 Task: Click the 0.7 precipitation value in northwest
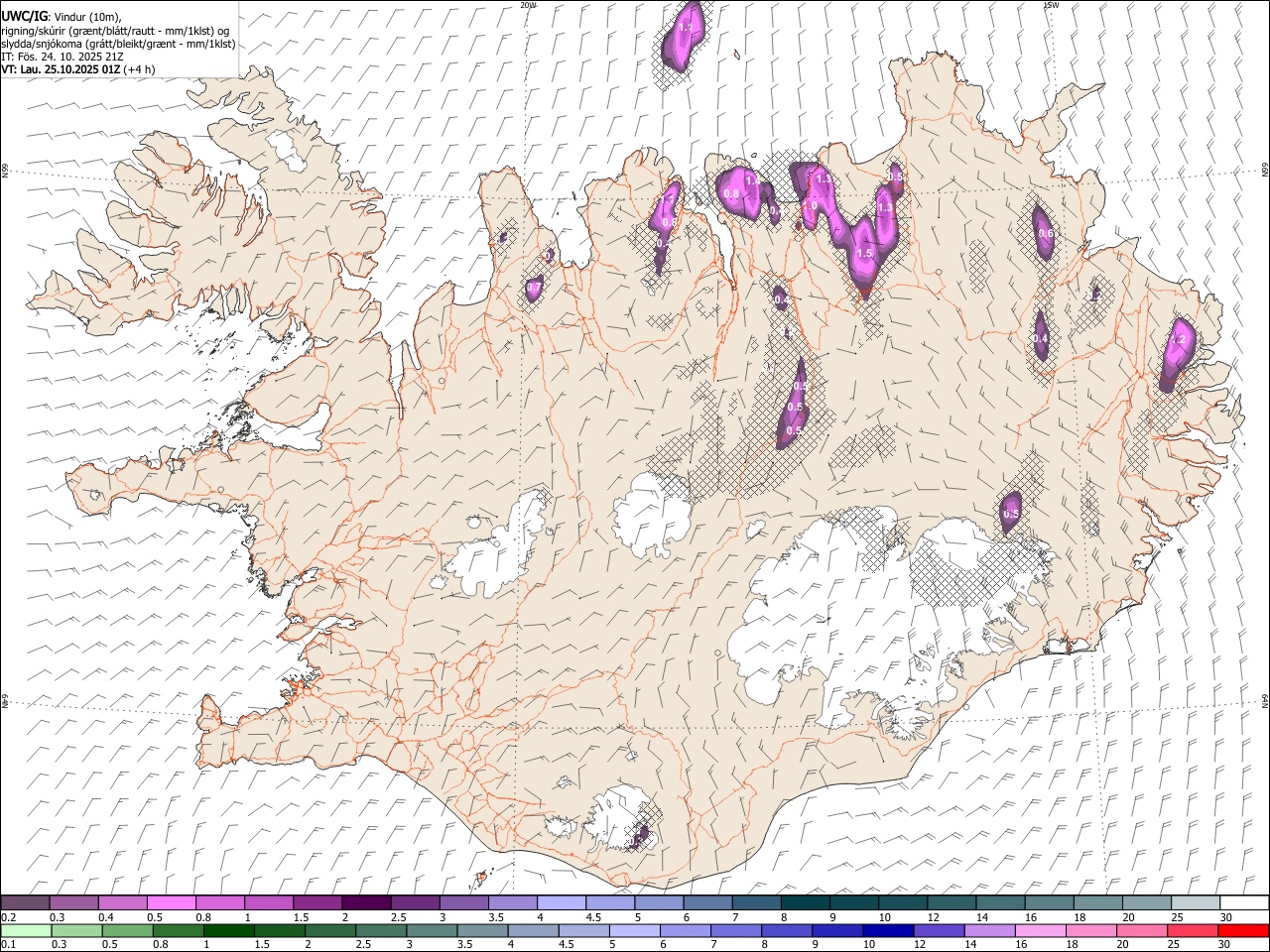pos(533,289)
